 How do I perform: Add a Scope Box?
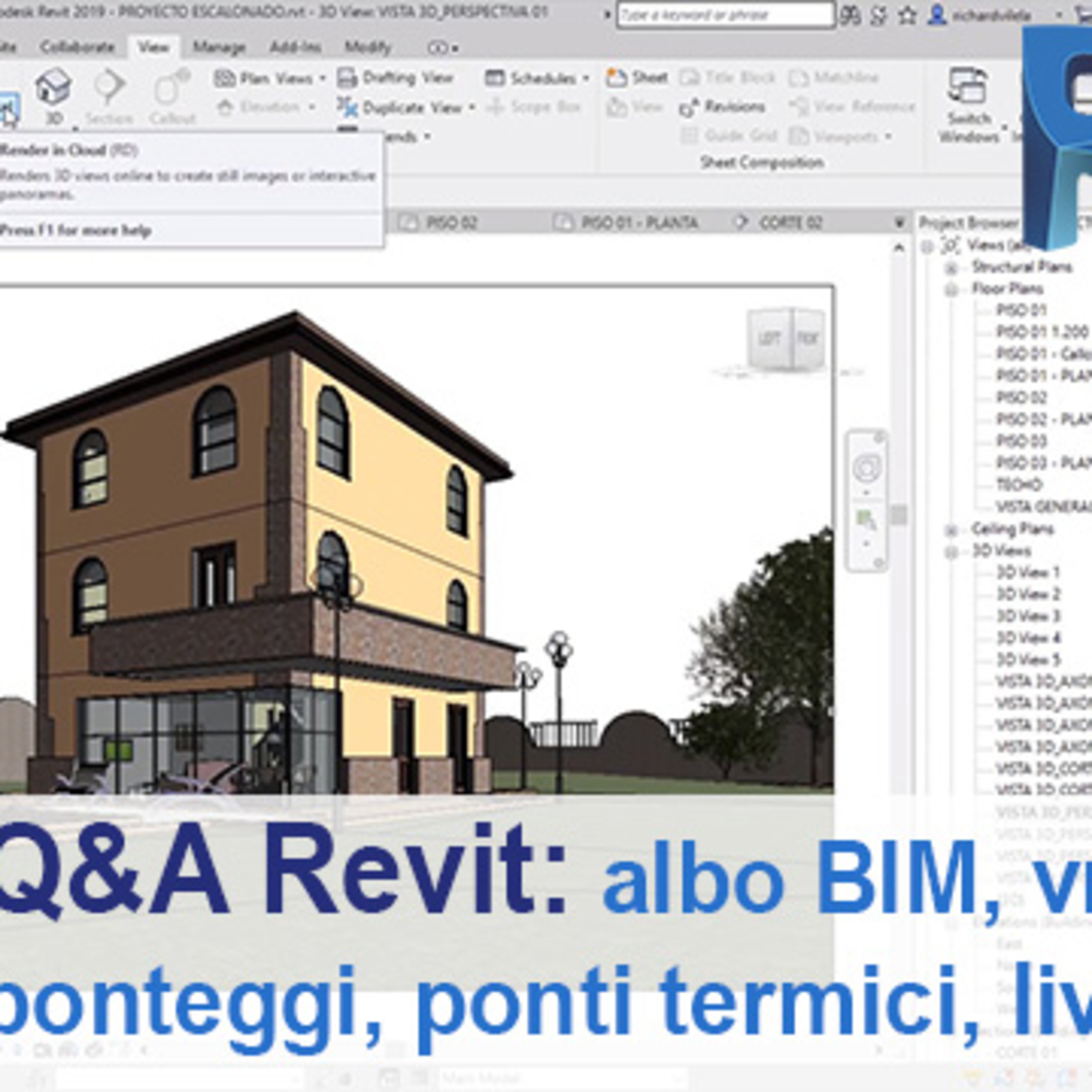click(534, 107)
